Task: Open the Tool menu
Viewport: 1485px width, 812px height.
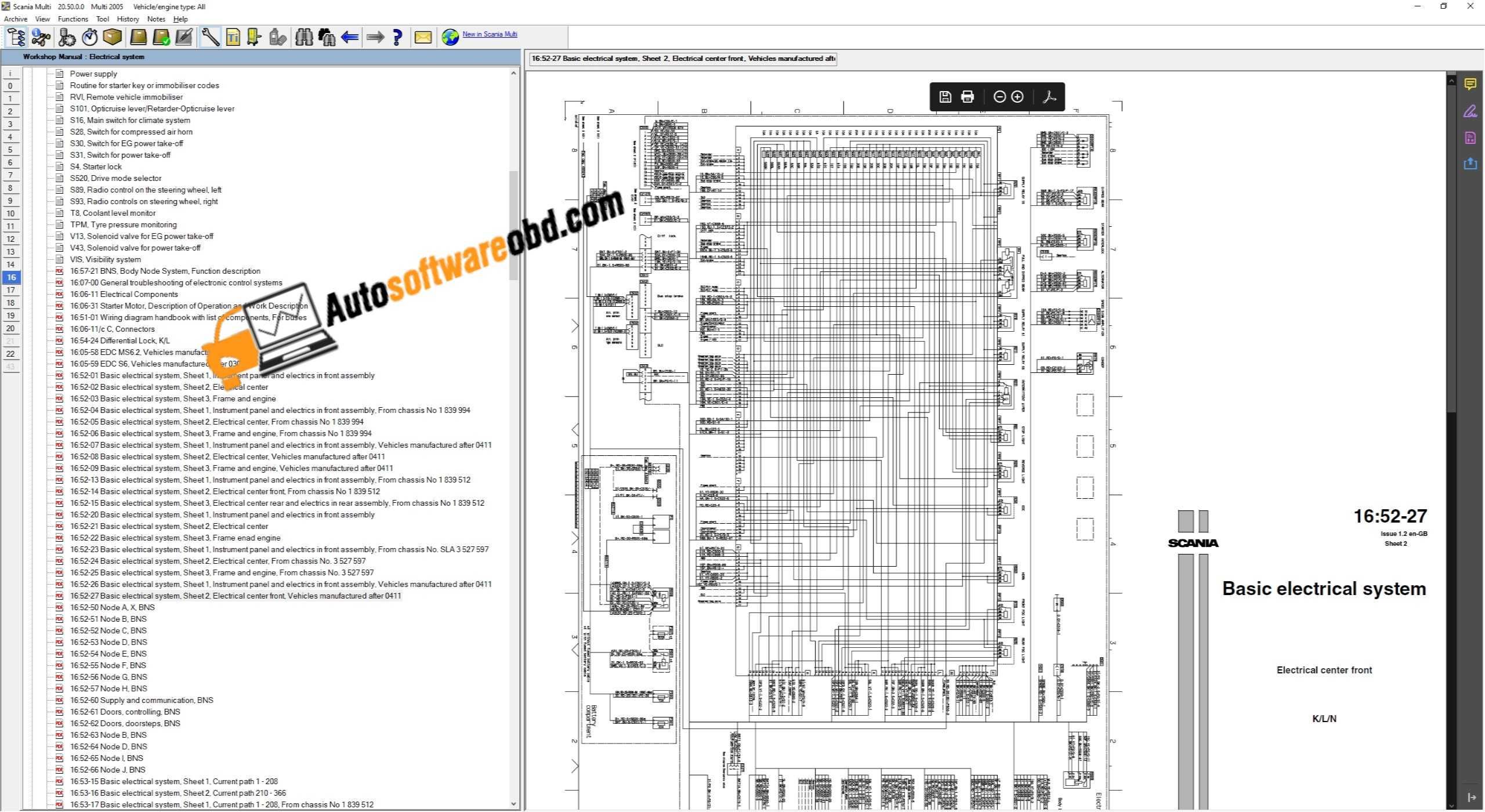Action: click(103, 19)
